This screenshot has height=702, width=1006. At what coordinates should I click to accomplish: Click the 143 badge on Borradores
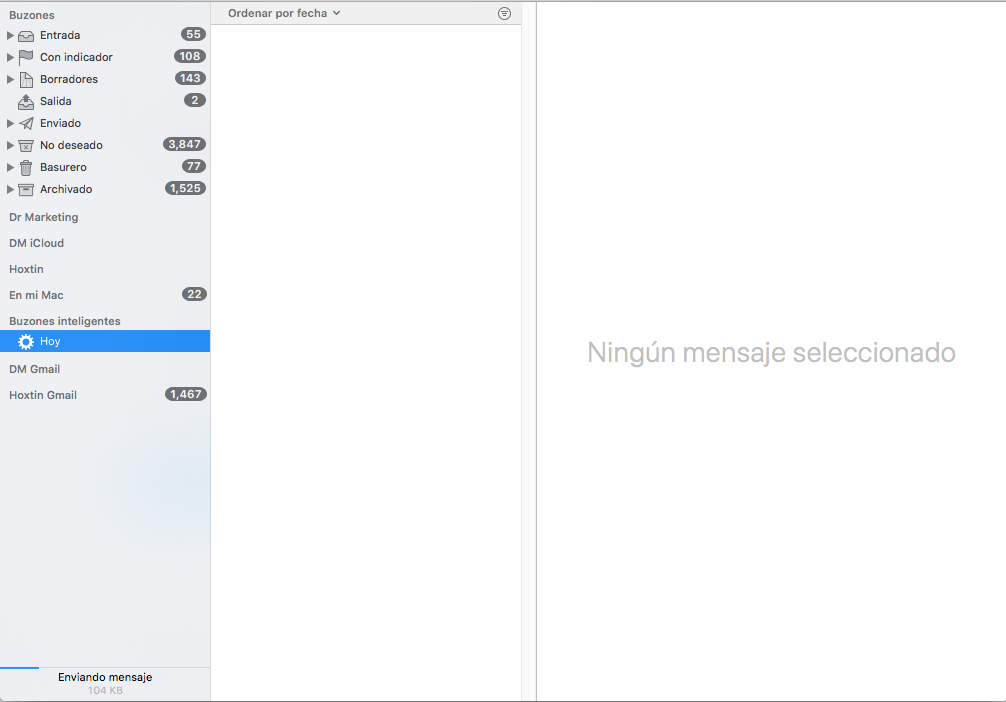click(x=190, y=78)
